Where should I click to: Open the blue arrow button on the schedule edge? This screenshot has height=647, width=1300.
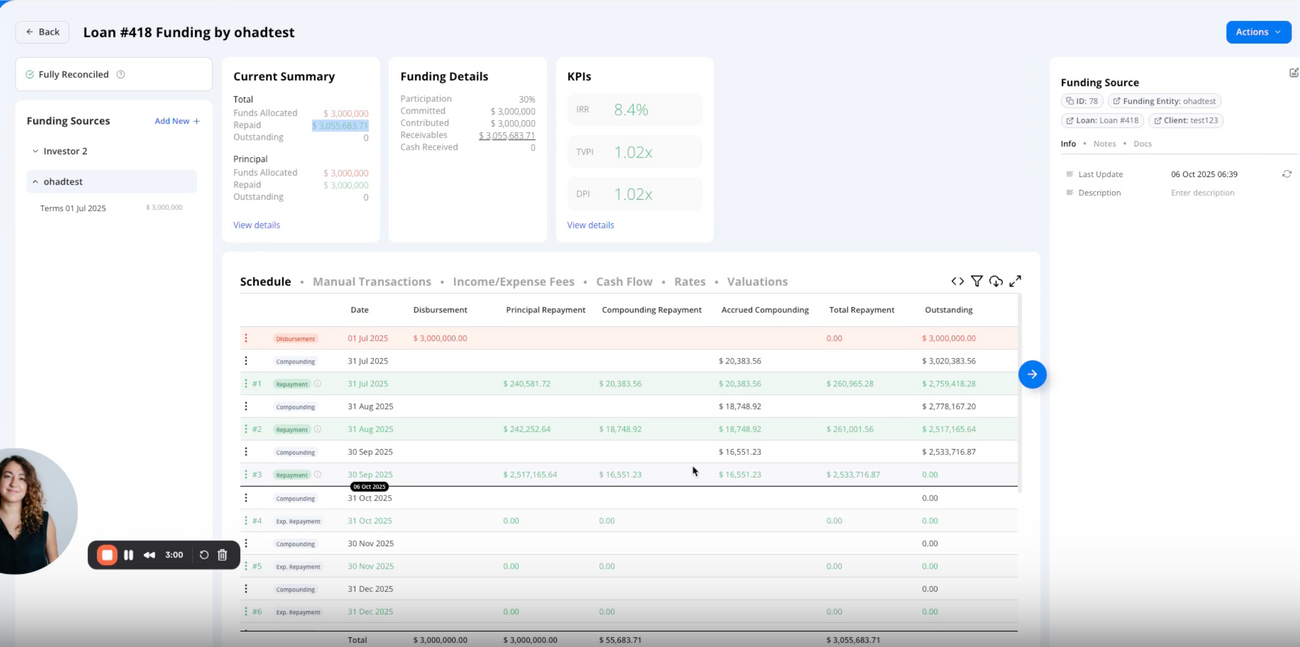(1032, 374)
